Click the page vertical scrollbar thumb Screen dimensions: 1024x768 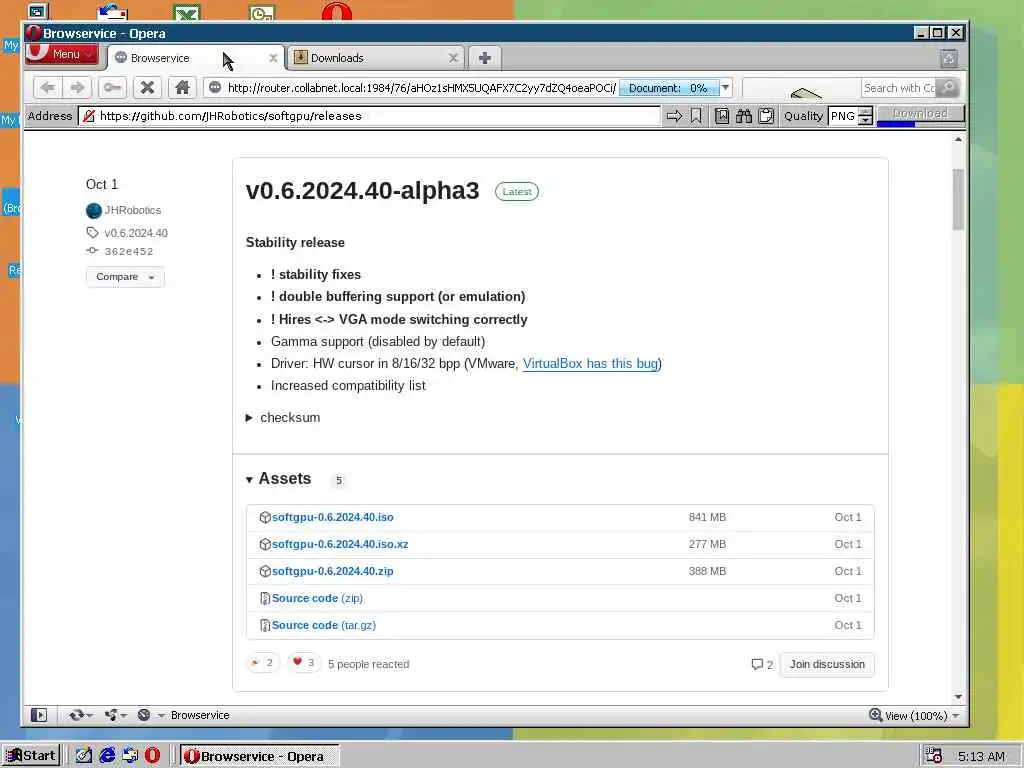pos(958,199)
